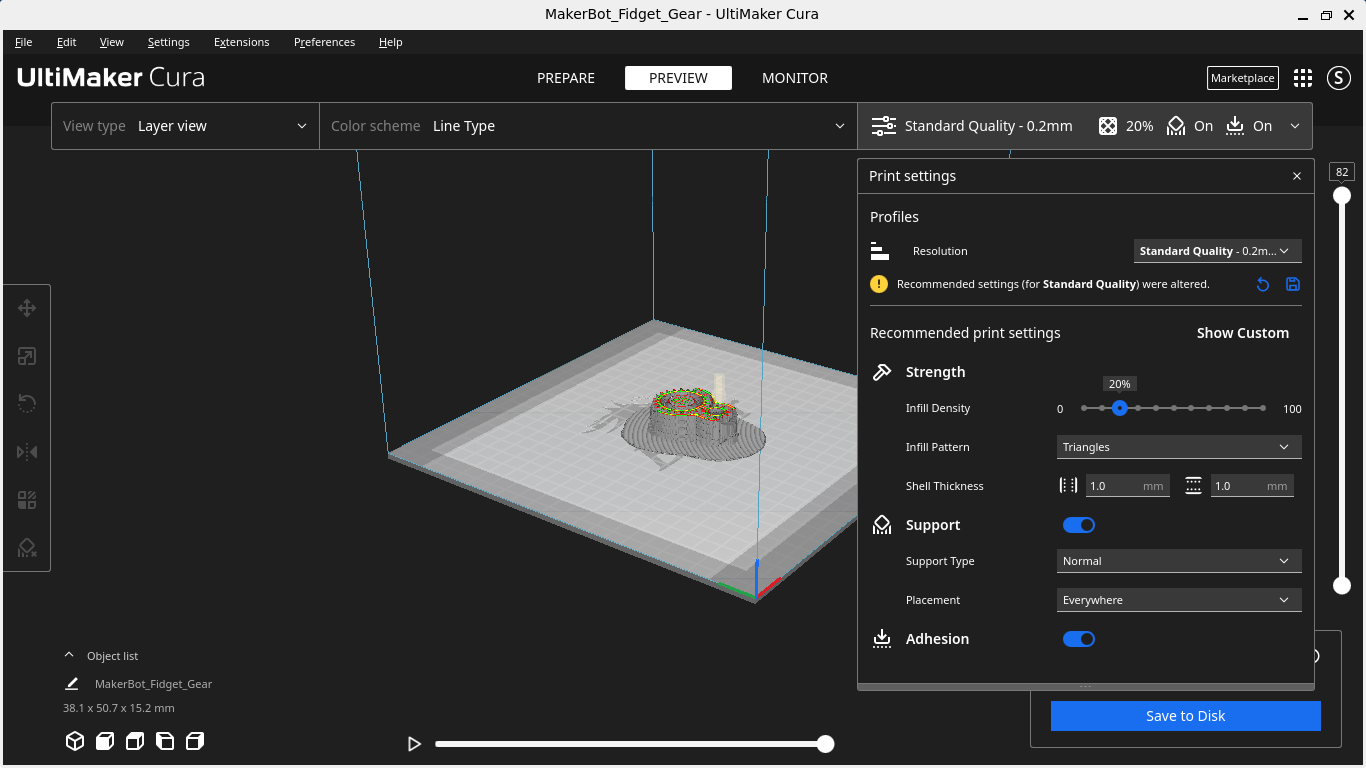
Task: Click the Save to Disk button
Action: coord(1185,716)
